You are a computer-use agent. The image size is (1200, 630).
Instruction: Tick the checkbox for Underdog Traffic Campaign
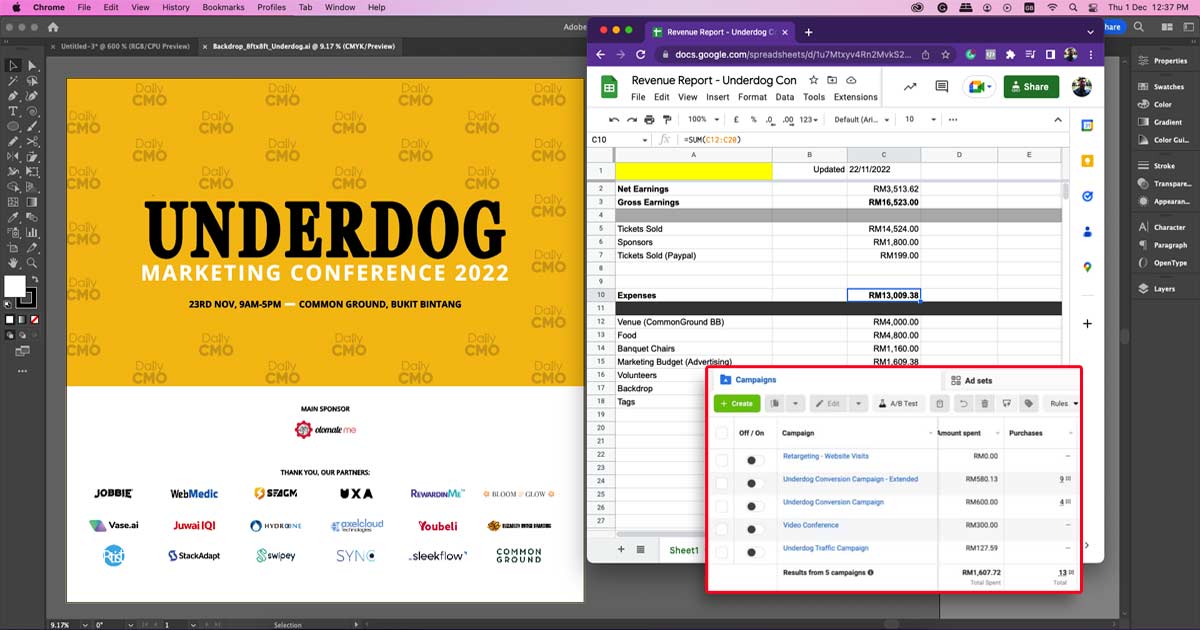(x=722, y=552)
